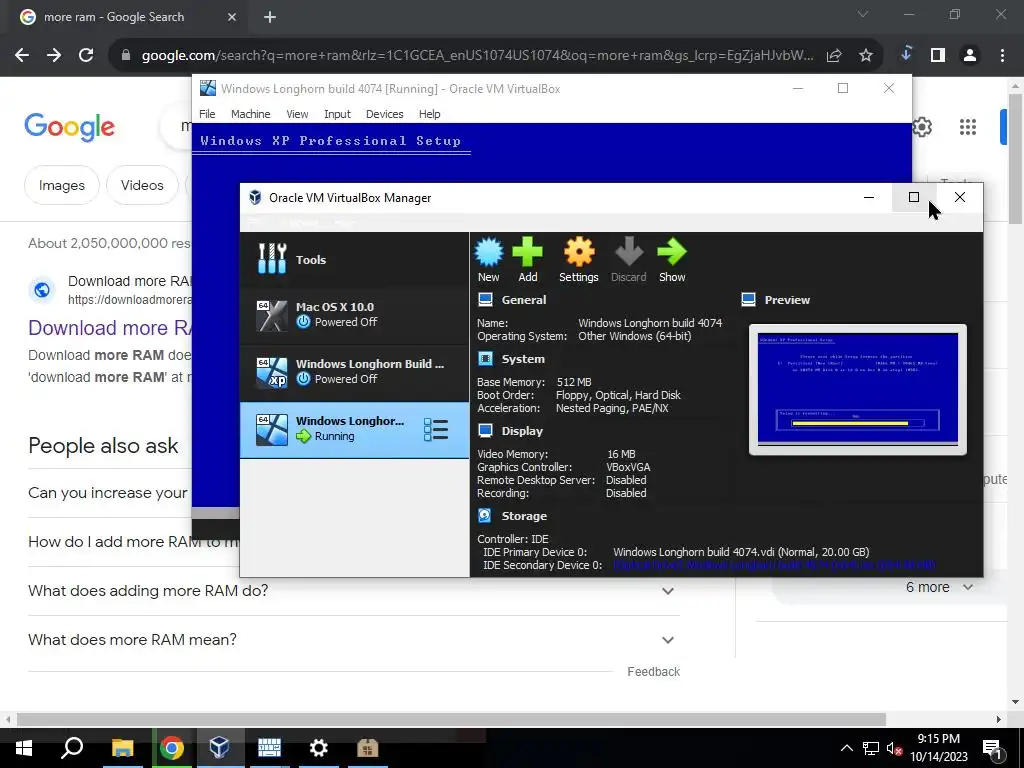Switch to Chrome on taskbar
1024x768 pixels.
[172, 748]
